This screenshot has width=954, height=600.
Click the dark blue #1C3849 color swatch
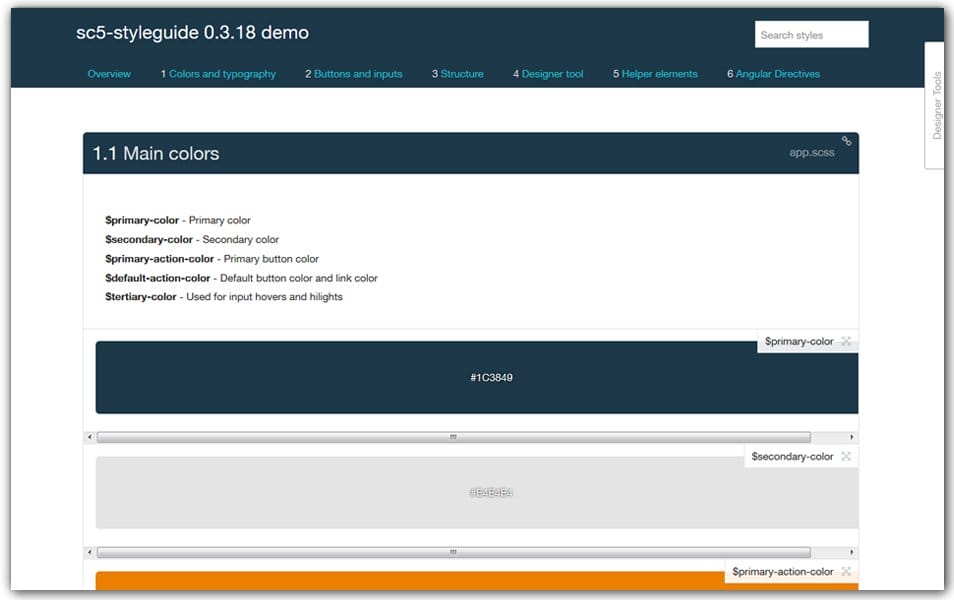476,377
